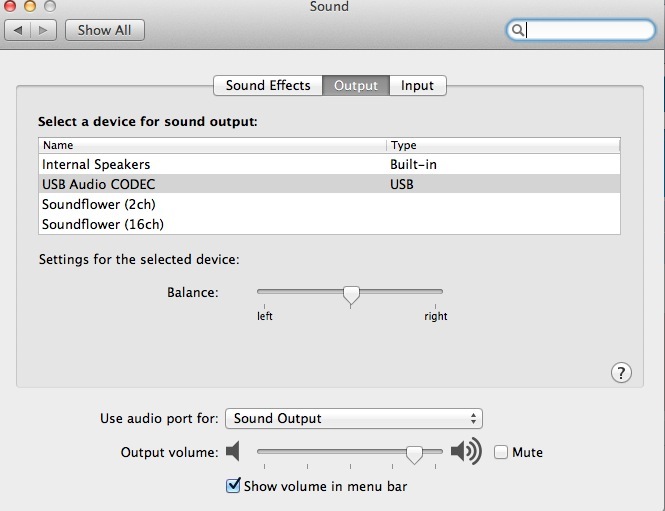
Task: Switch to the Sound Effects tab
Action: (x=268, y=85)
